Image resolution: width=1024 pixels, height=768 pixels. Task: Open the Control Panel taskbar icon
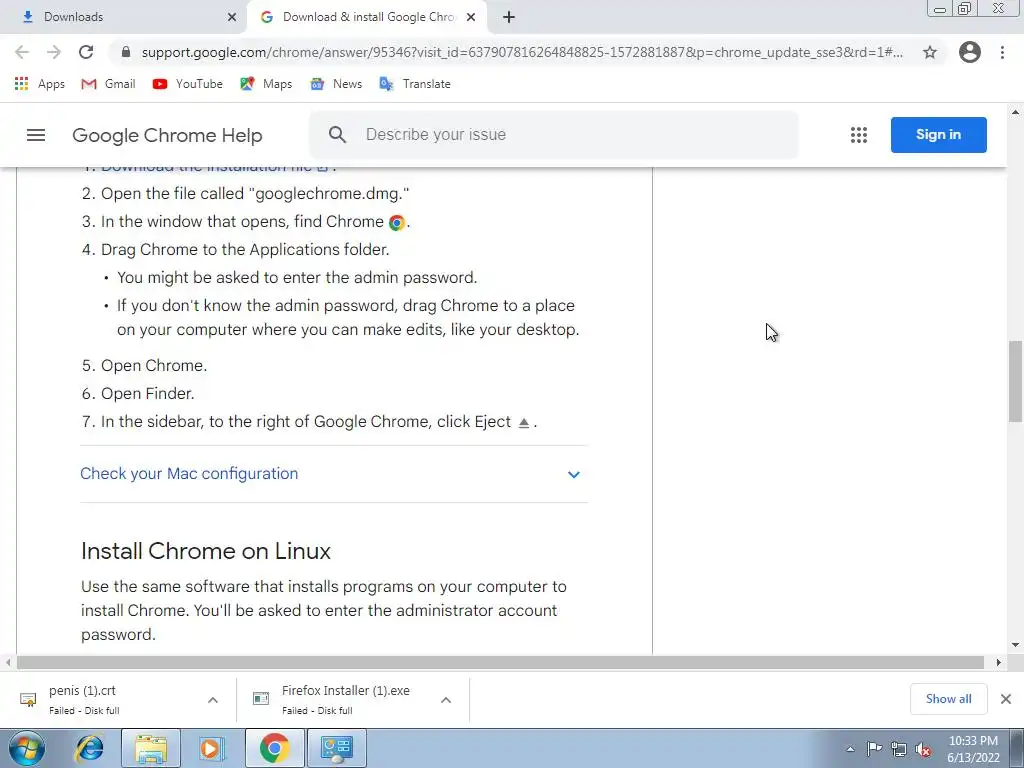pyautogui.click(x=337, y=748)
